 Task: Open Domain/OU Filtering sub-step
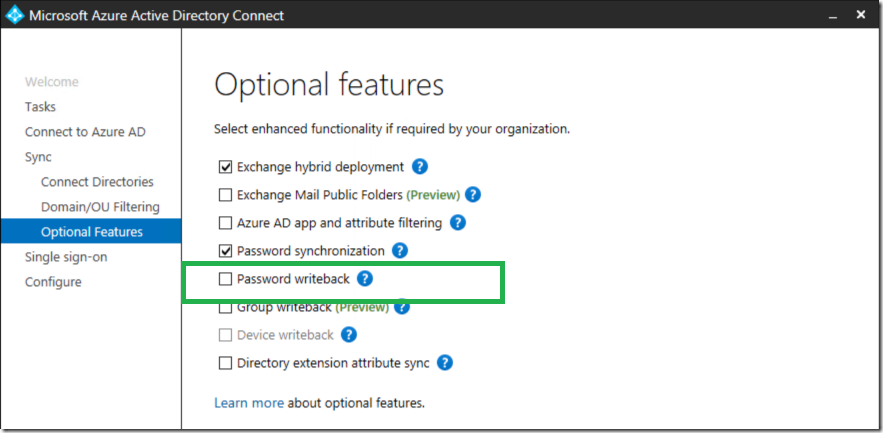click(100, 207)
